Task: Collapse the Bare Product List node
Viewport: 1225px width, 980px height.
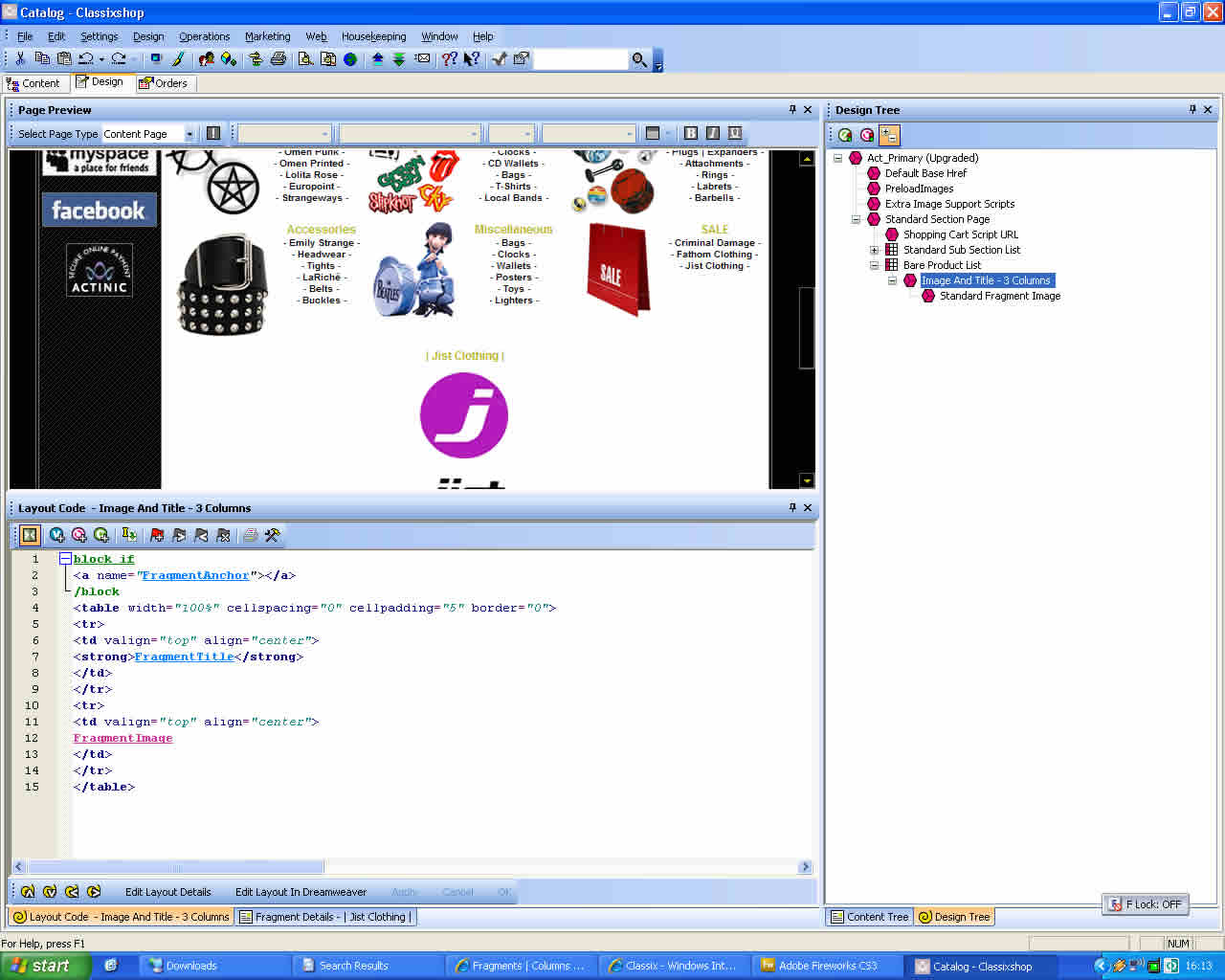Action: pyautogui.click(x=874, y=265)
